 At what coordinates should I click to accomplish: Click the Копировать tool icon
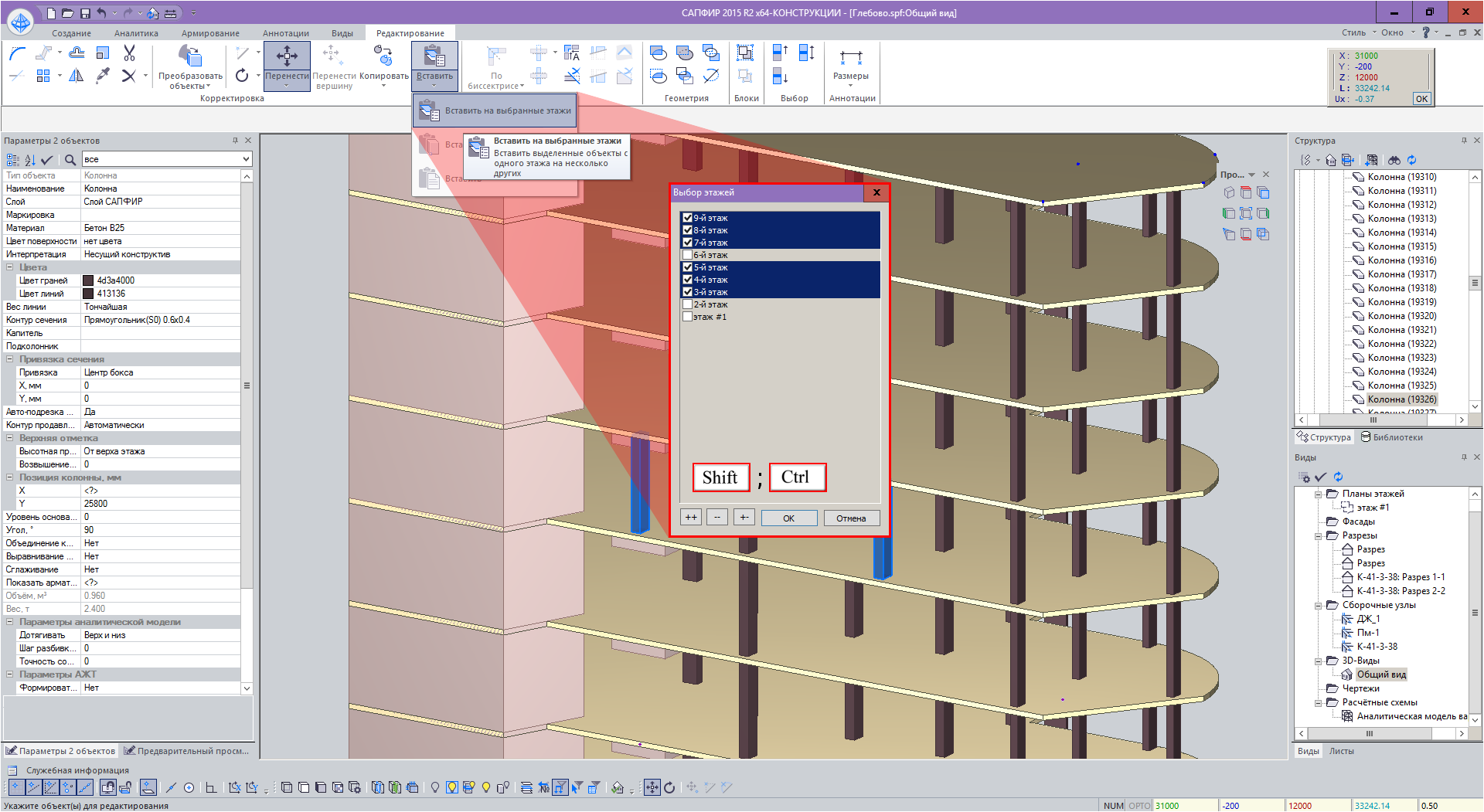coord(383,56)
